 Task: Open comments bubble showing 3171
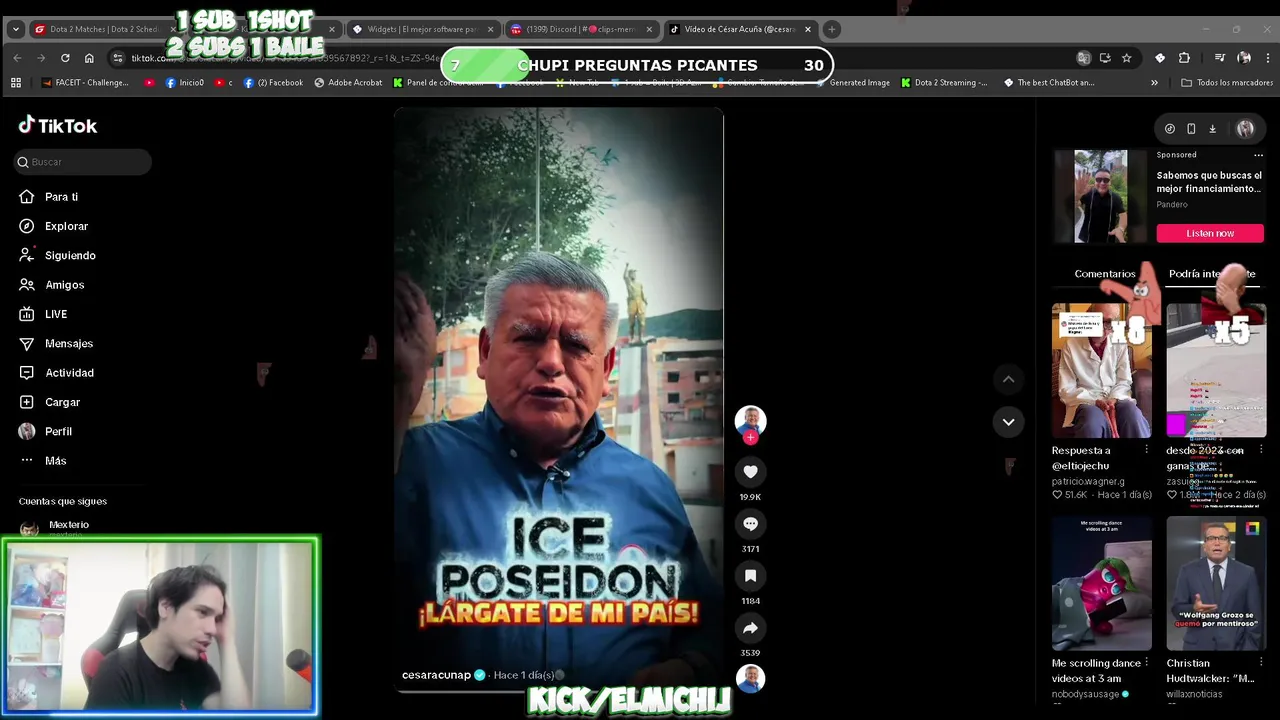[x=750, y=524]
